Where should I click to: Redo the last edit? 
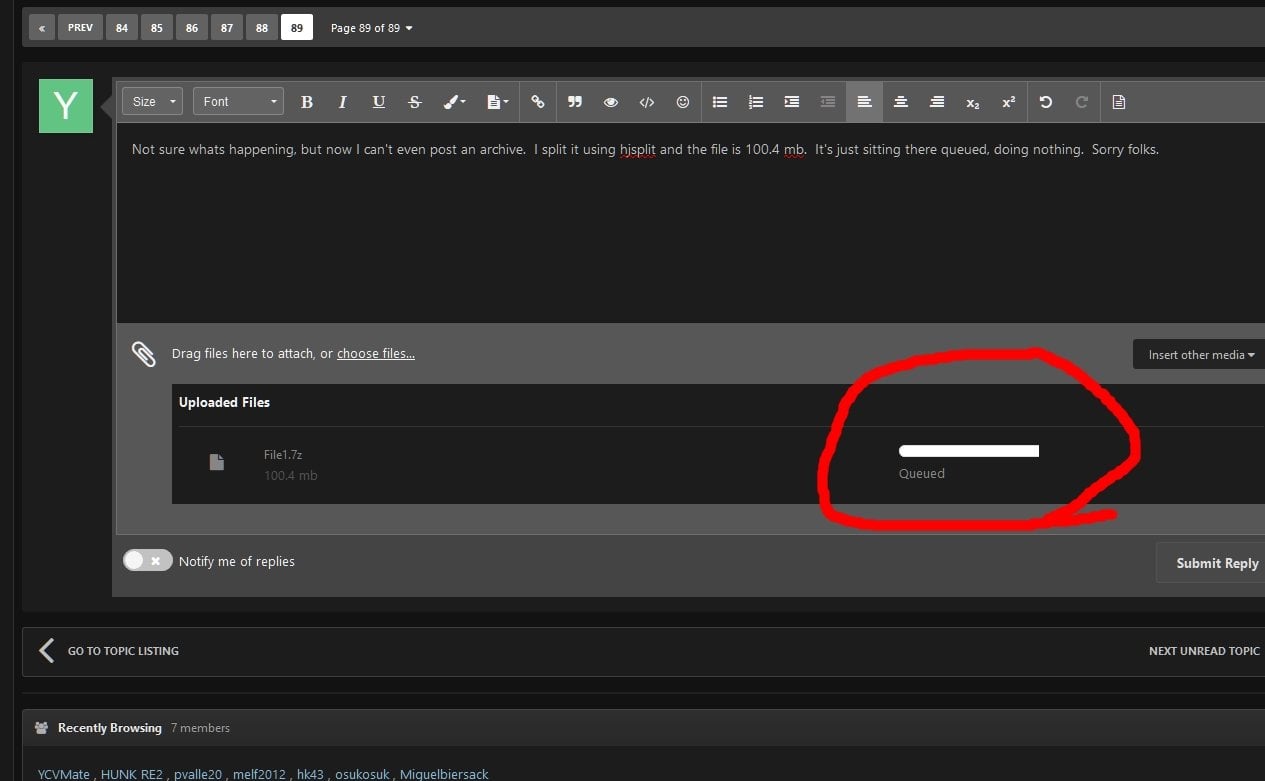pyautogui.click(x=1082, y=102)
